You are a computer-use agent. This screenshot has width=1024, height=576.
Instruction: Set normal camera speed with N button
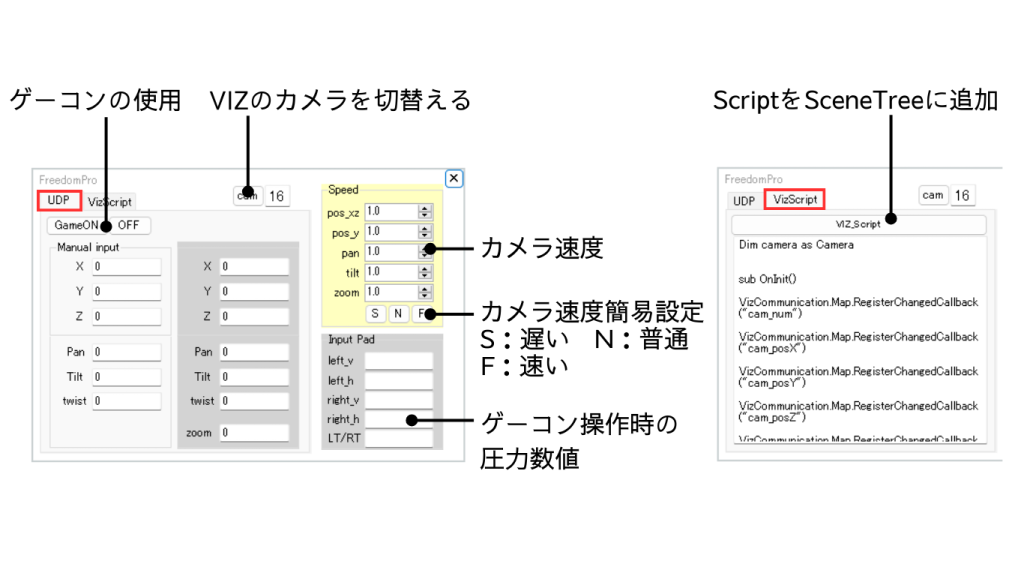tap(398, 314)
